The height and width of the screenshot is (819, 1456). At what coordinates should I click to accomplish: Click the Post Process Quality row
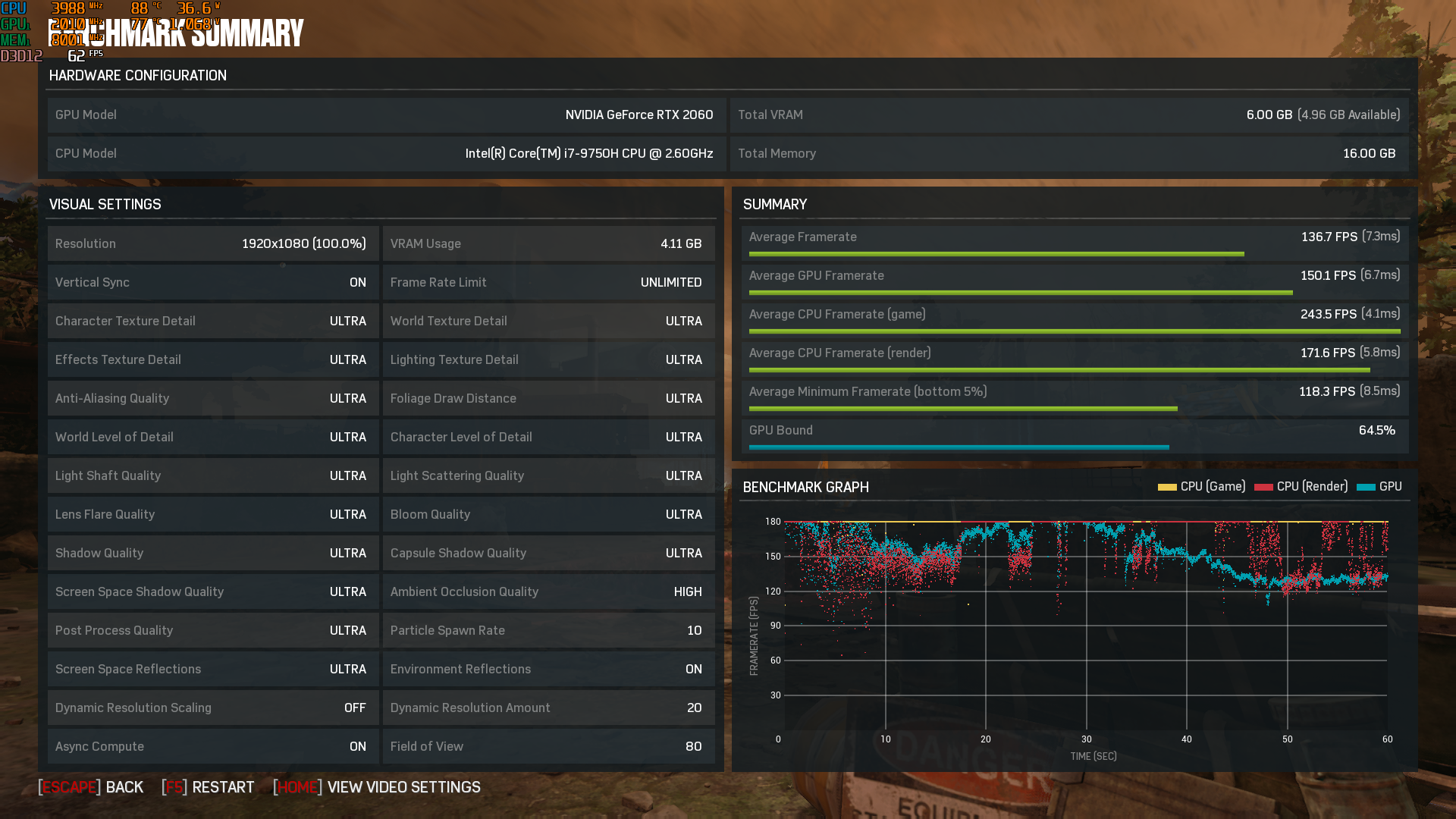click(x=213, y=630)
